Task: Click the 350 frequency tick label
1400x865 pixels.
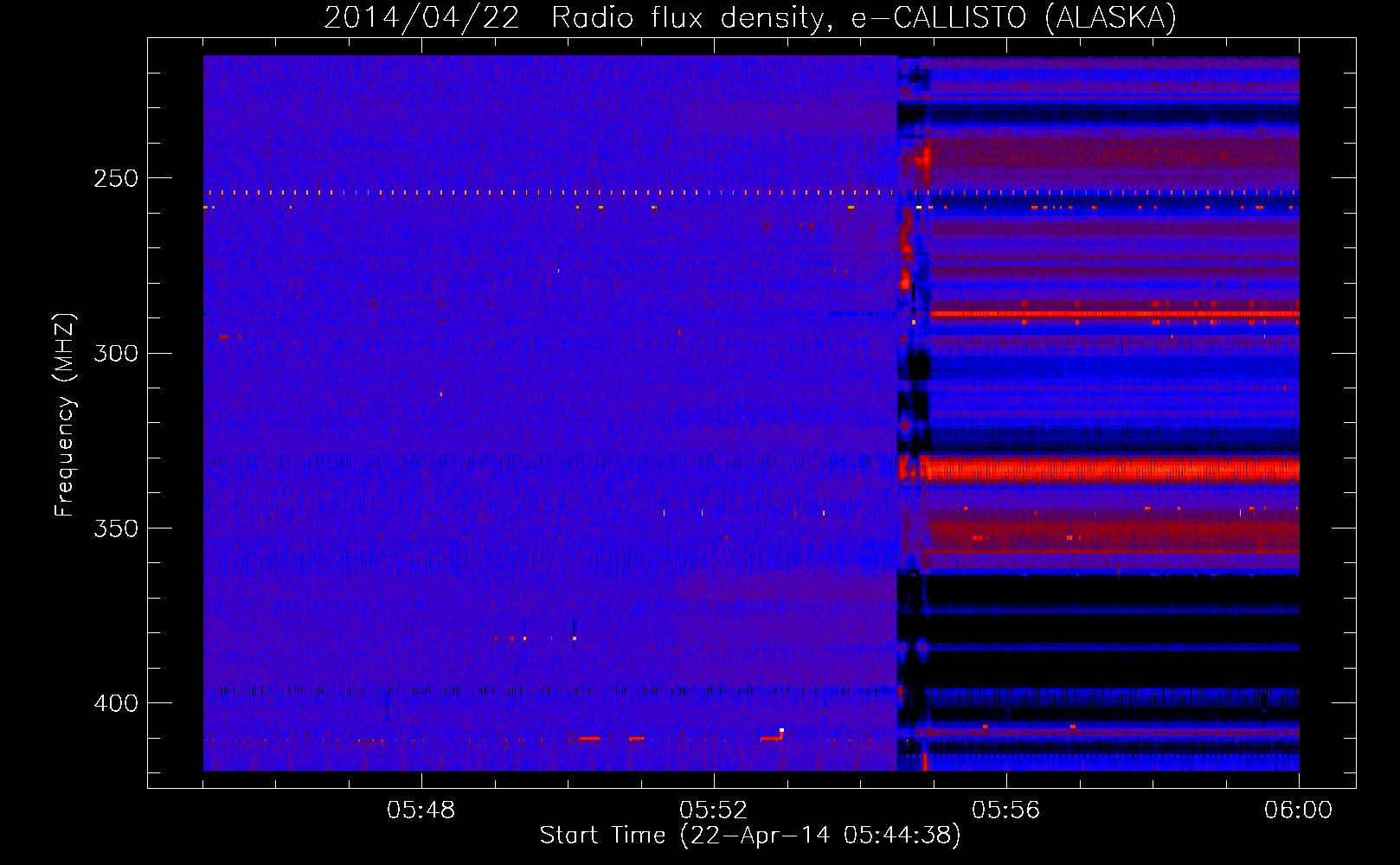Action: [x=116, y=528]
